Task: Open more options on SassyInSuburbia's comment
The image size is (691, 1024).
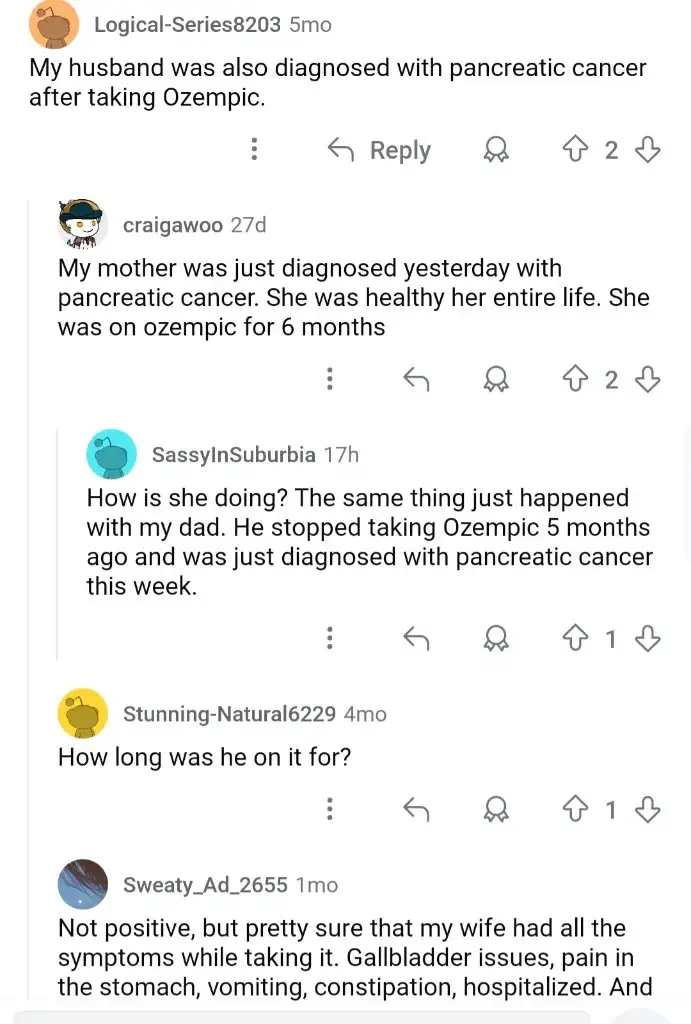Action: tap(329, 638)
